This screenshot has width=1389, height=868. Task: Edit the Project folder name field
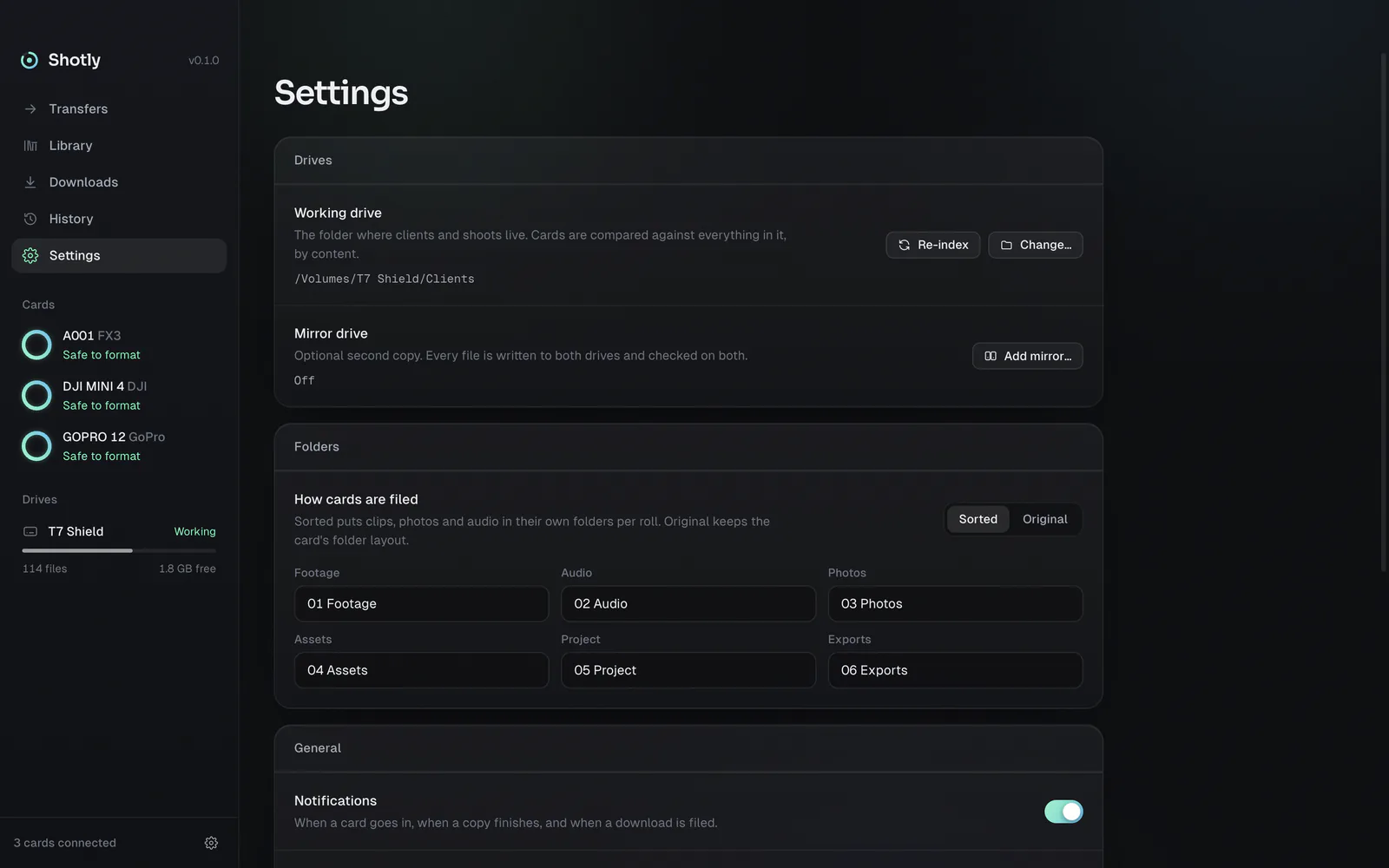688,670
